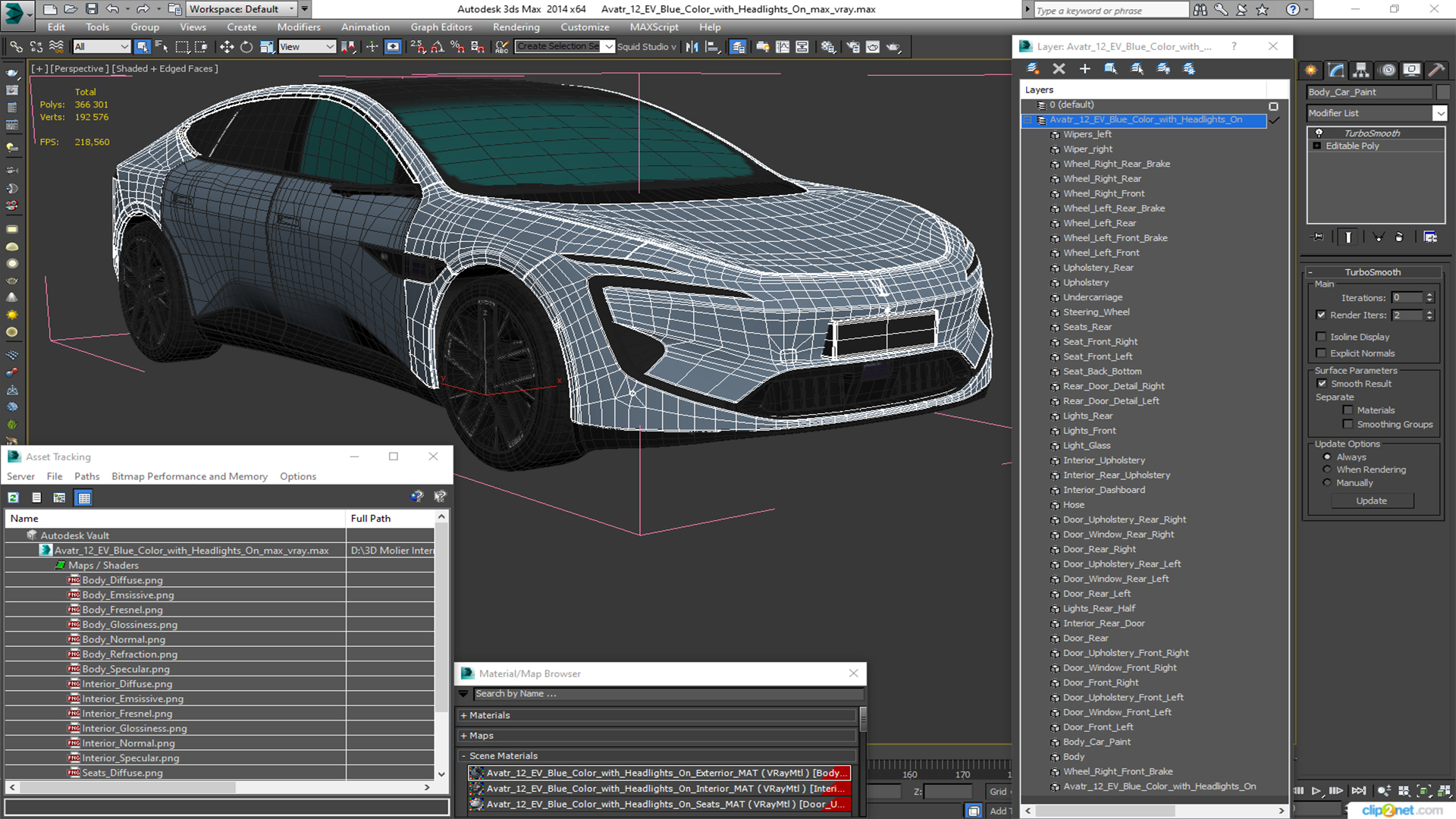Viewport: 1456px width, 819px height.
Task: Refresh the Asset Tracking list
Action: (14, 497)
